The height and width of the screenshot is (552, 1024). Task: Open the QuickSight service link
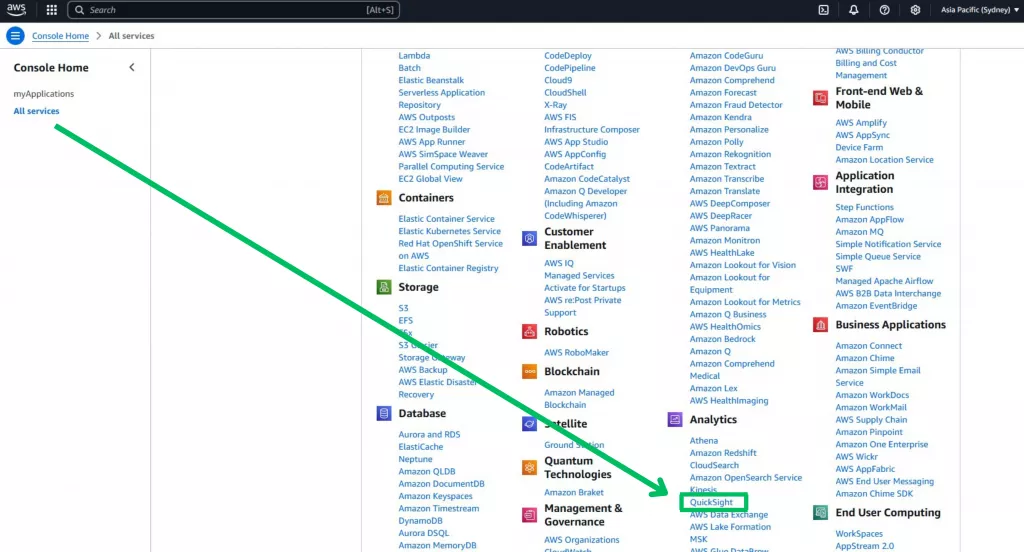click(711, 502)
